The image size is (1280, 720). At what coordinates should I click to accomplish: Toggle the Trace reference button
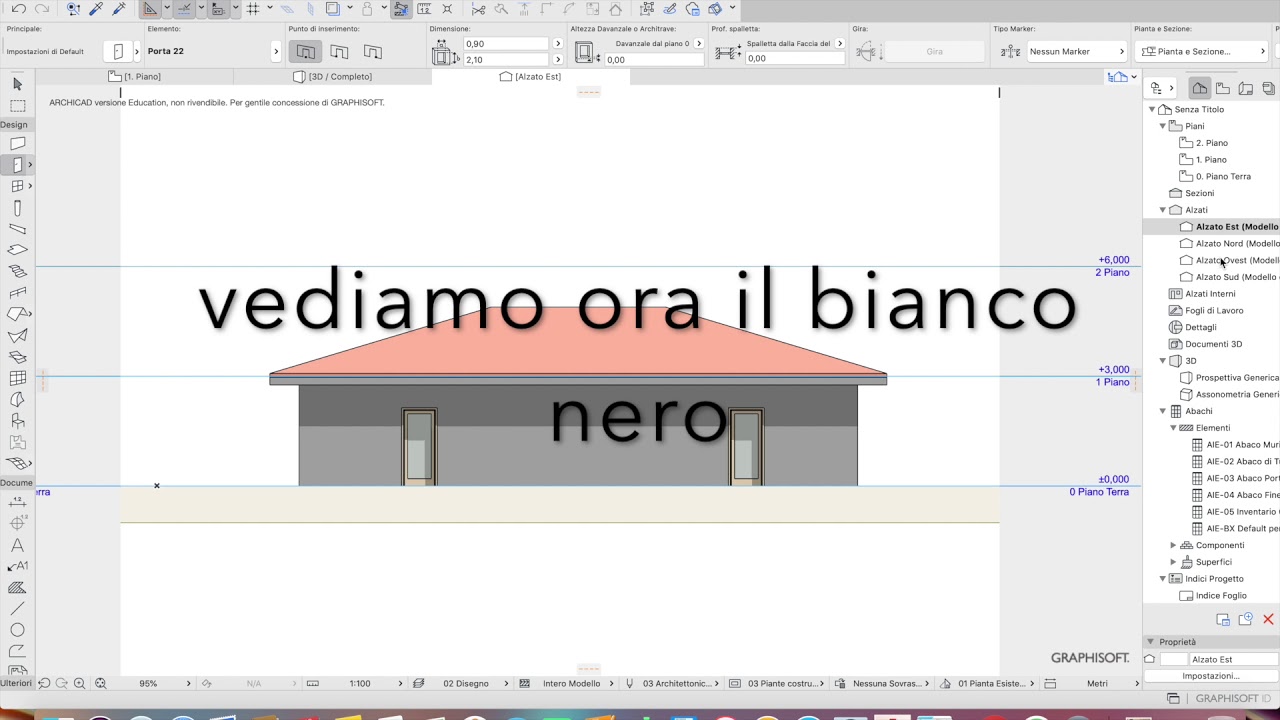333,9
